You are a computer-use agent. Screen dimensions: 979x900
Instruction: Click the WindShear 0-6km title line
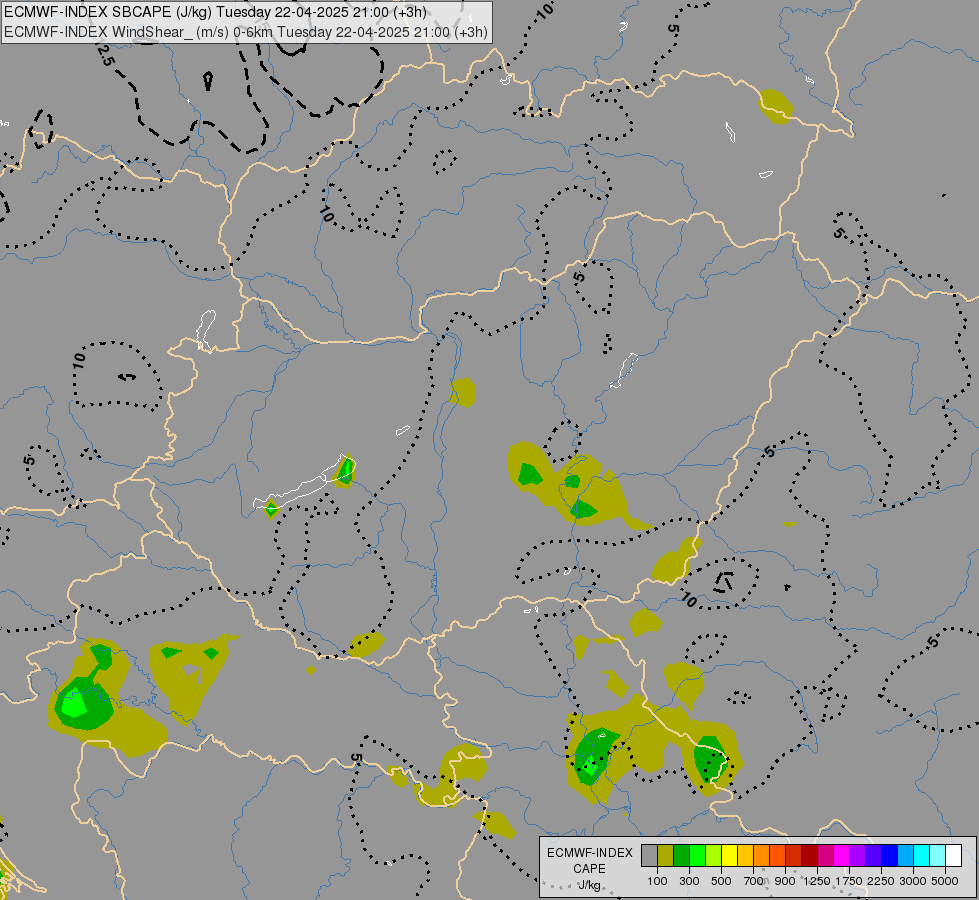(x=245, y=32)
